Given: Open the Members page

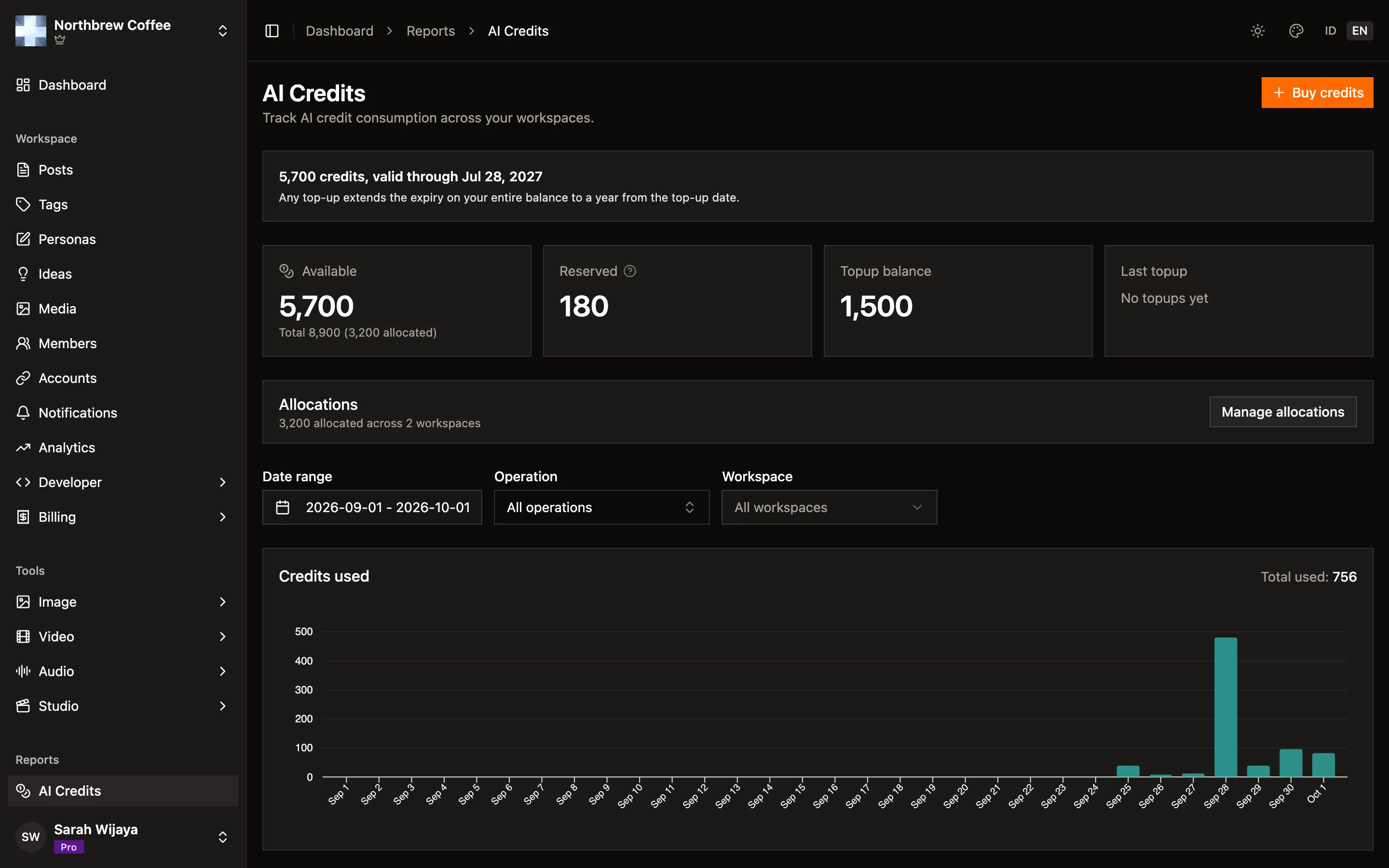Looking at the screenshot, I should point(123,343).
